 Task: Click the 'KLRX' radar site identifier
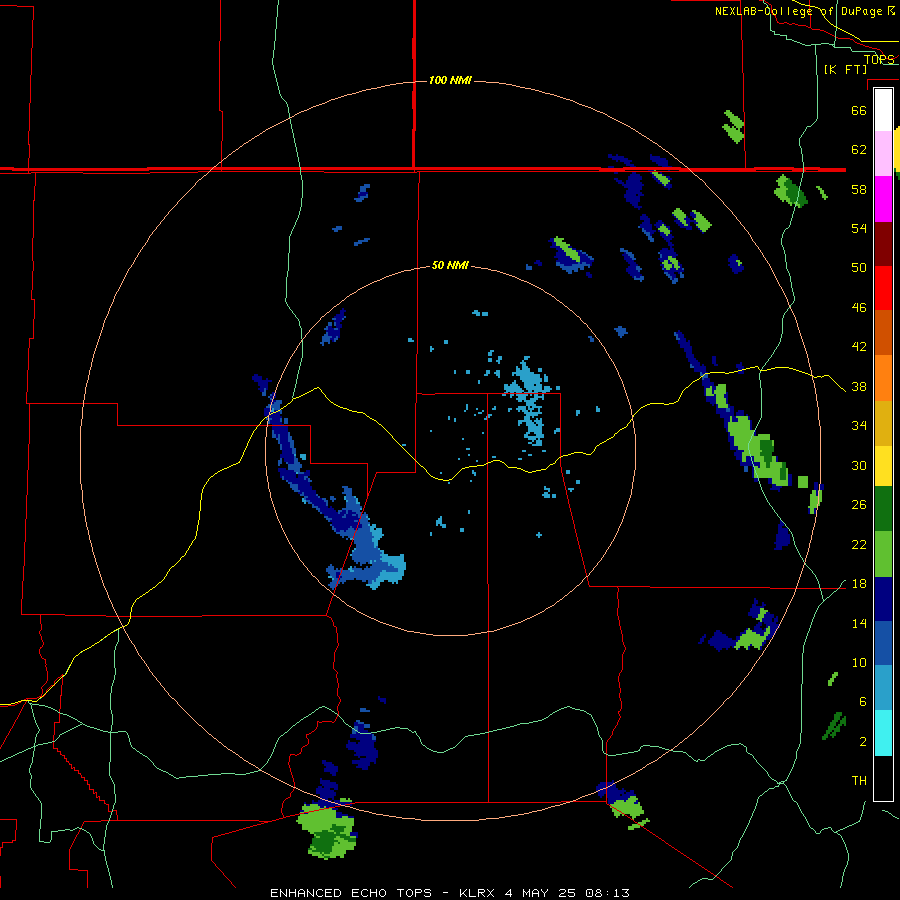(x=479, y=893)
